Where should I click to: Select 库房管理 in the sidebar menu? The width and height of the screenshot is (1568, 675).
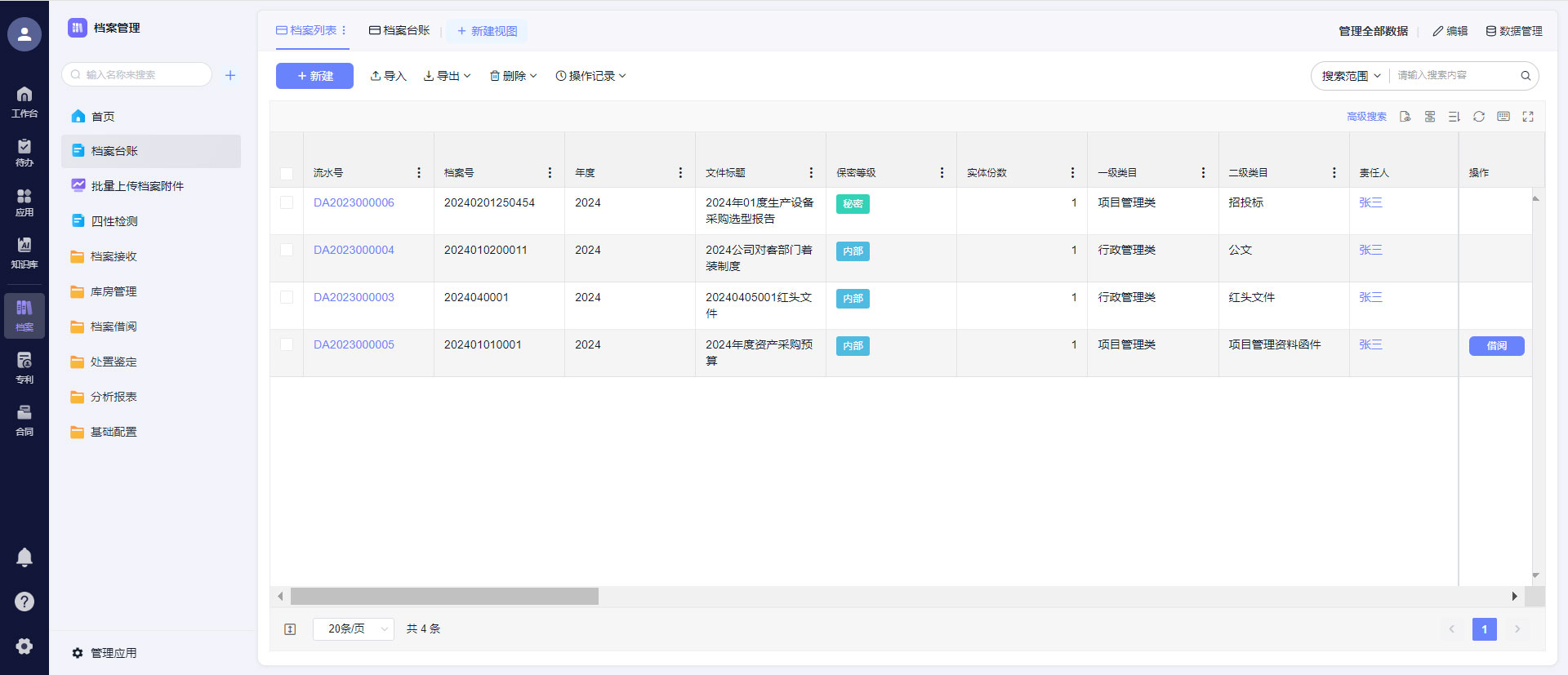(114, 291)
